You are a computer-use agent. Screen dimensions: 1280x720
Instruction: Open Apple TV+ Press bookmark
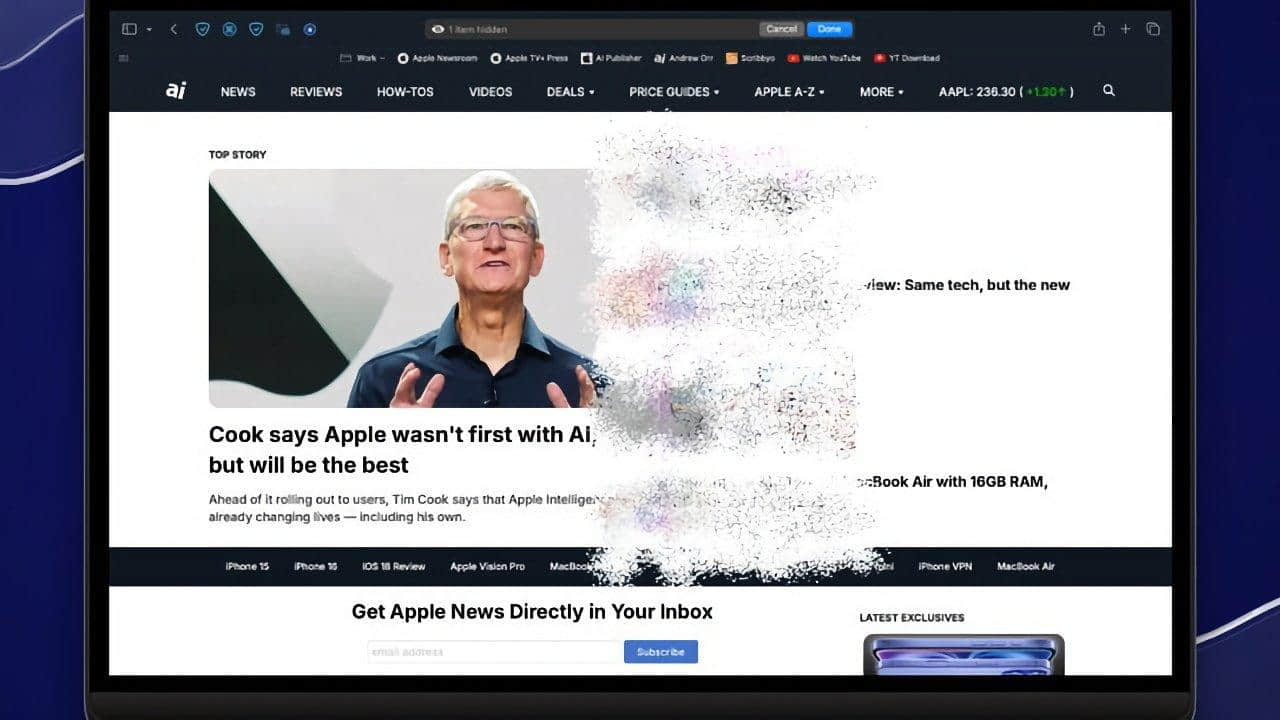(x=530, y=58)
